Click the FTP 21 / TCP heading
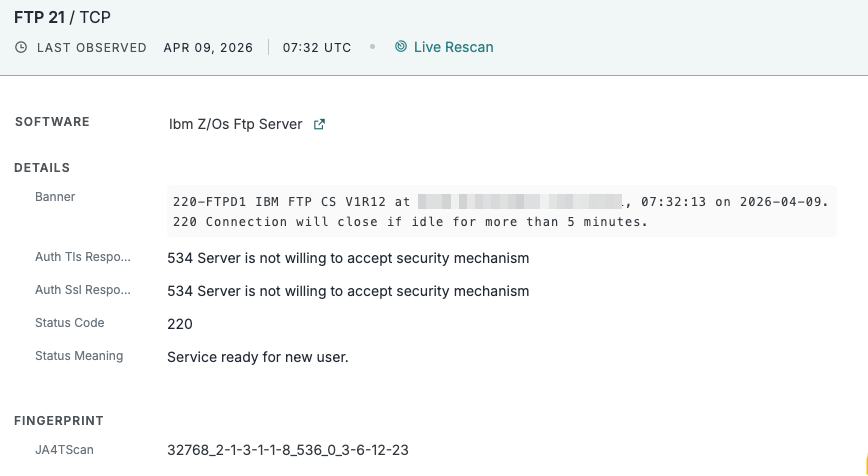This screenshot has height=476, width=868. (61, 17)
